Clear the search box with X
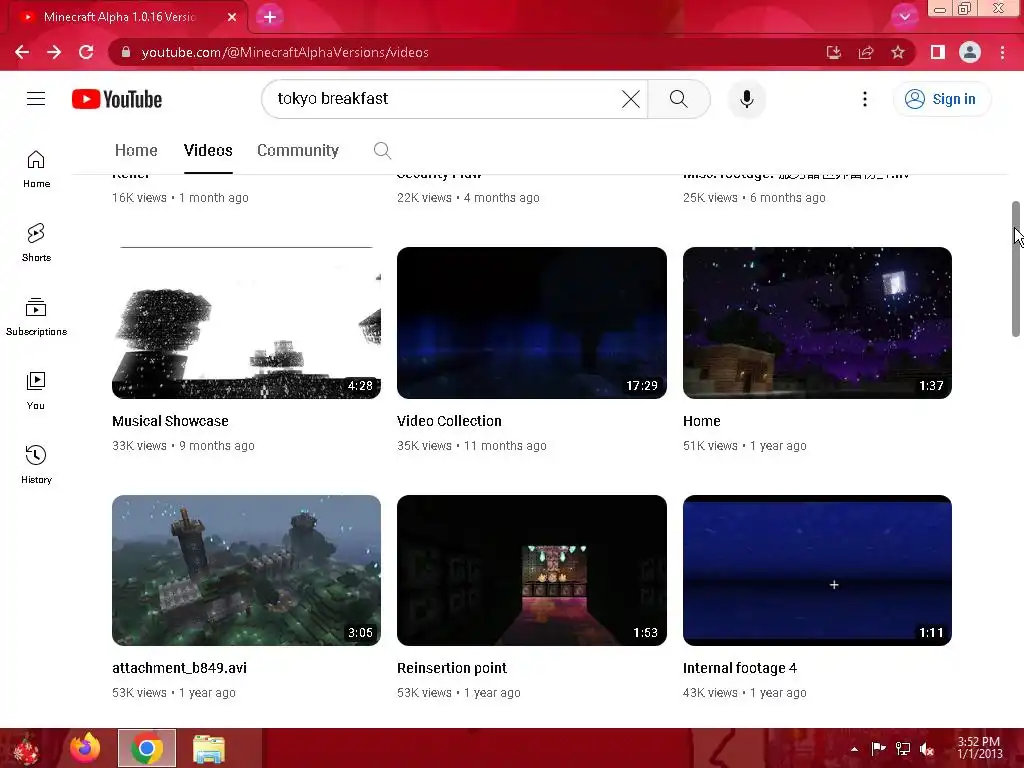1024x768 pixels. pyautogui.click(x=631, y=99)
